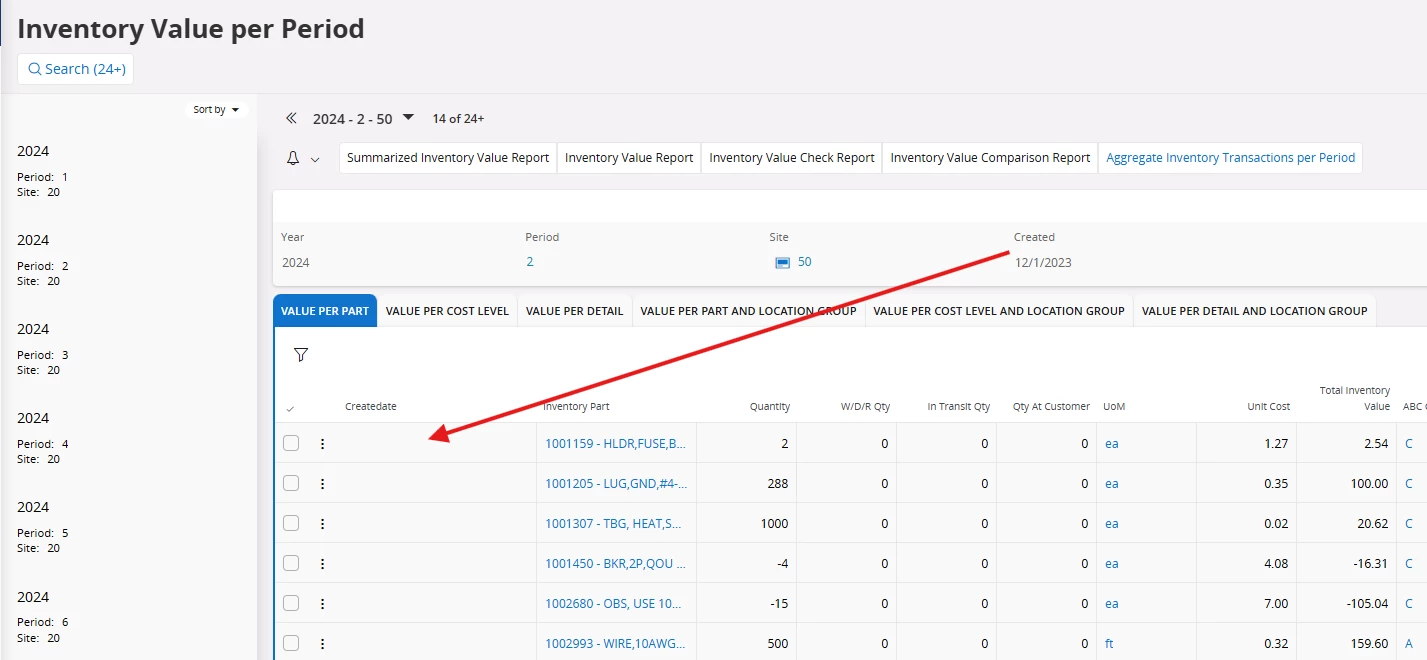Open Value Per Detail and Location Group tab
The image size is (1427, 660).
(1254, 311)
